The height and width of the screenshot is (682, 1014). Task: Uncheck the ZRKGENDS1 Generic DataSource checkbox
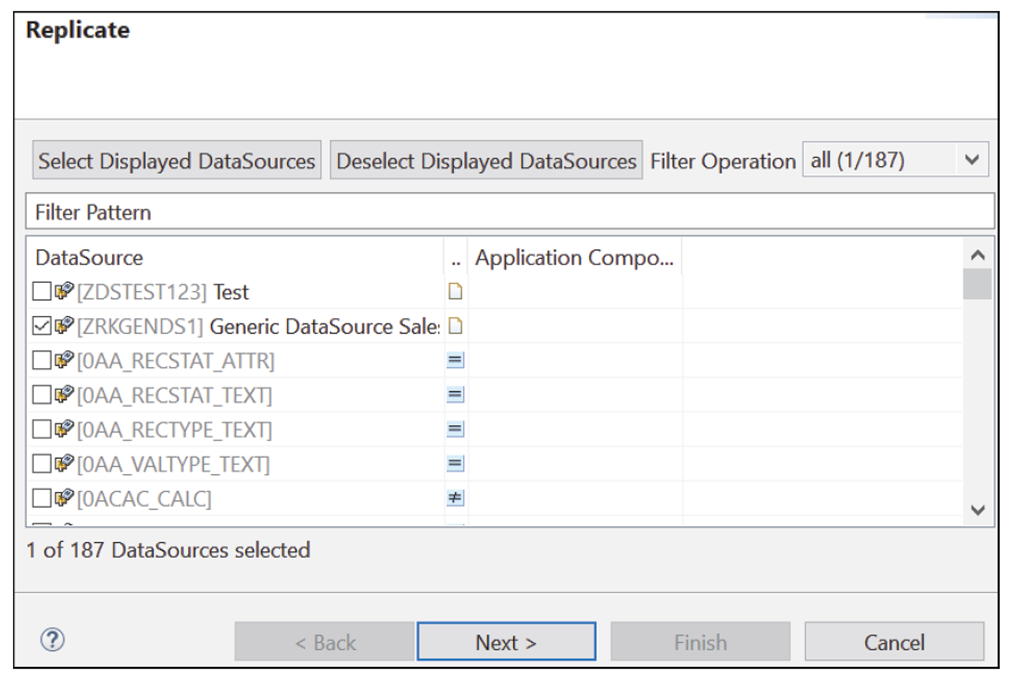(x=44, y=326)
